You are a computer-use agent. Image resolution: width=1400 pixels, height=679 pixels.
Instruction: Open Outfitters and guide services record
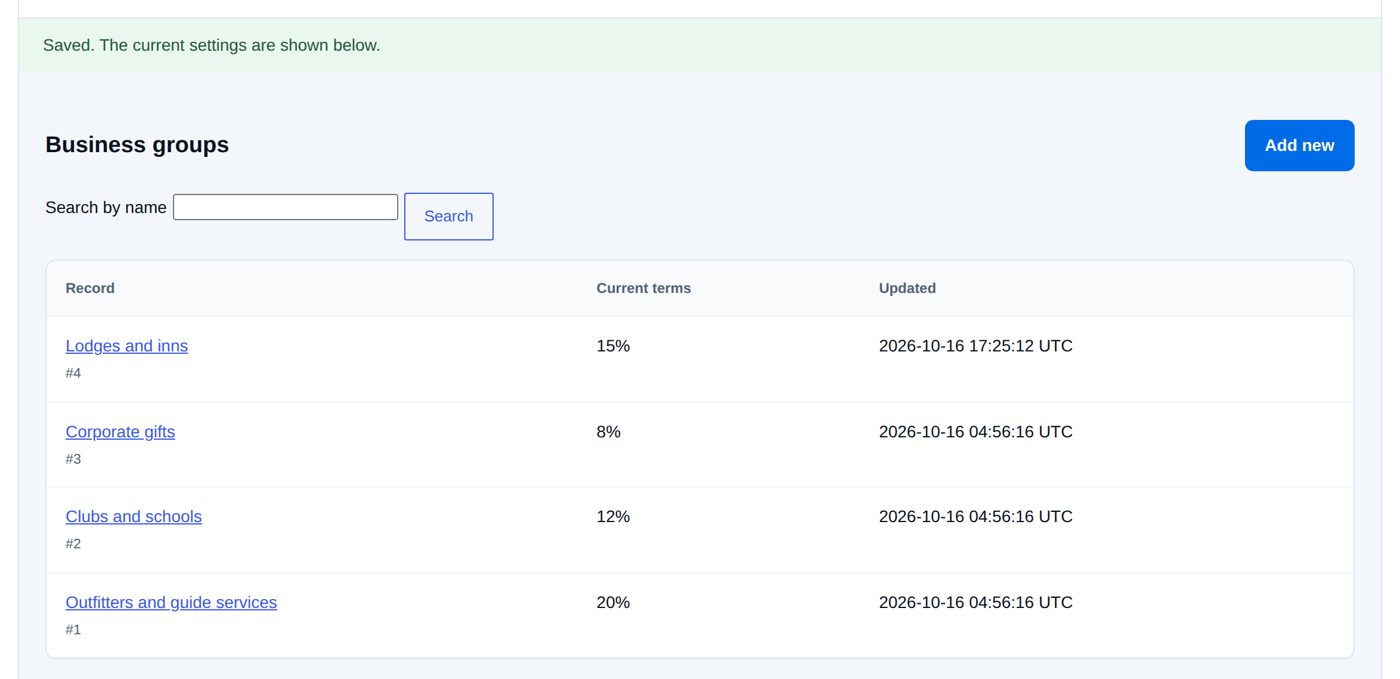coord(171,603)
